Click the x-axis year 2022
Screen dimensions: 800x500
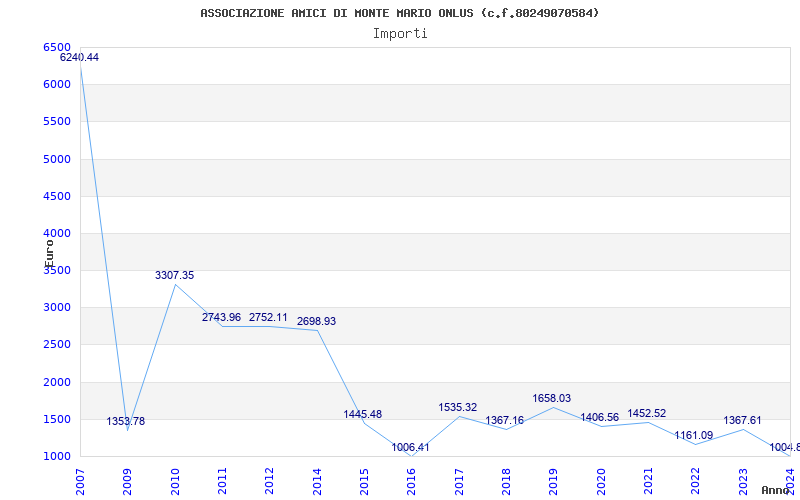coord(696,482)
